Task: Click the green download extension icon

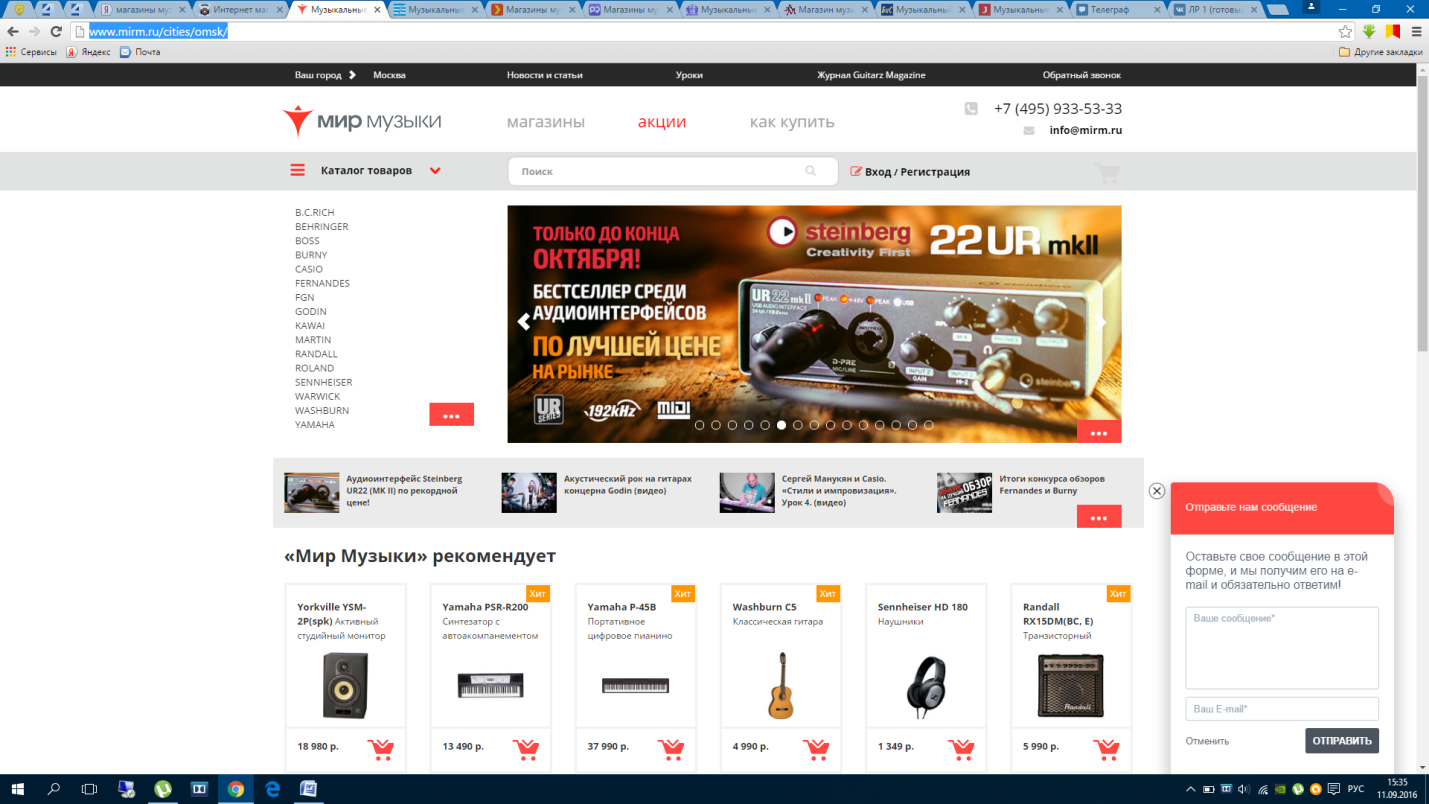Action: 1369,32
